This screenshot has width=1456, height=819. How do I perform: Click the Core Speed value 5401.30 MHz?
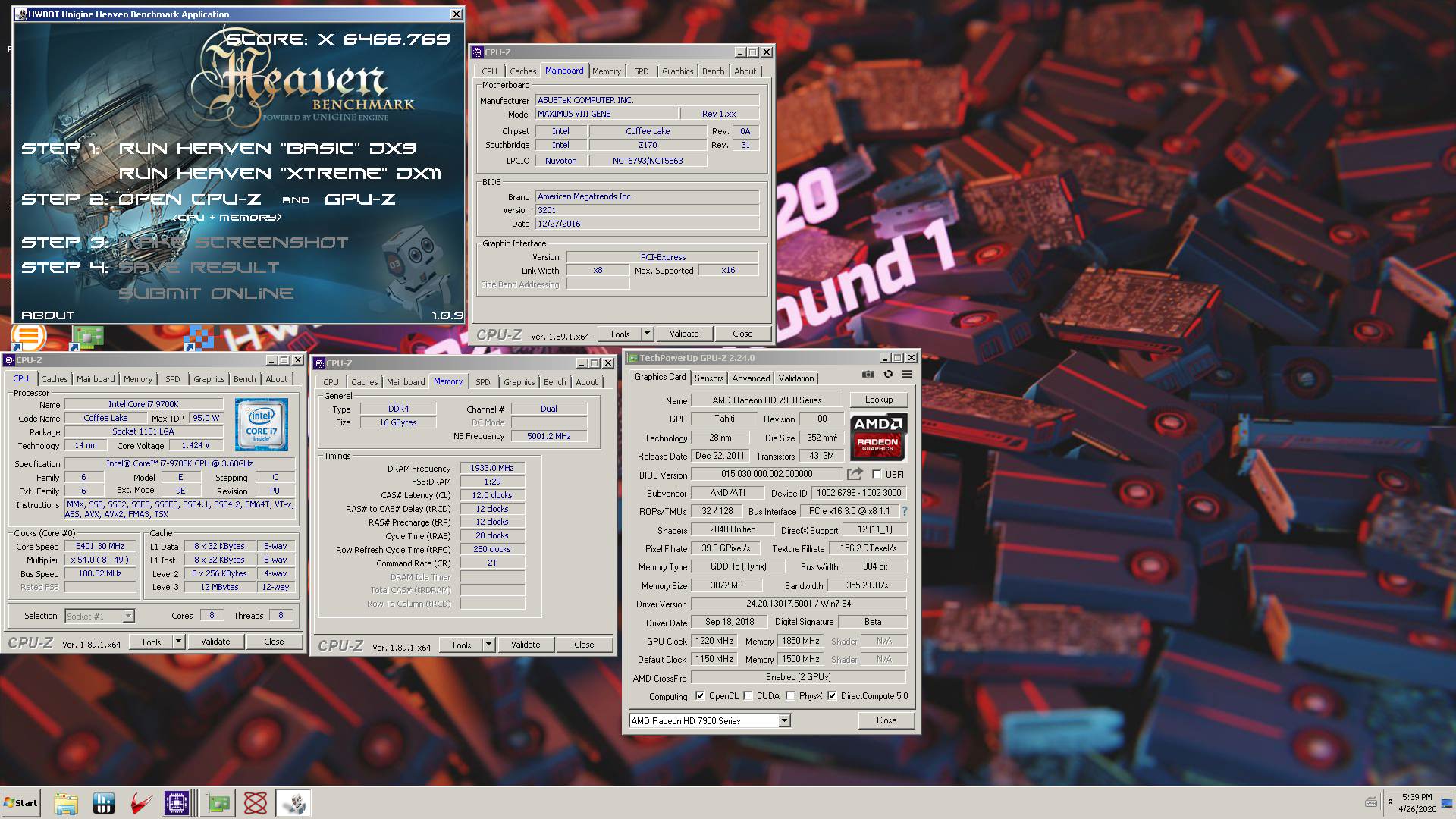pos(100,546)
